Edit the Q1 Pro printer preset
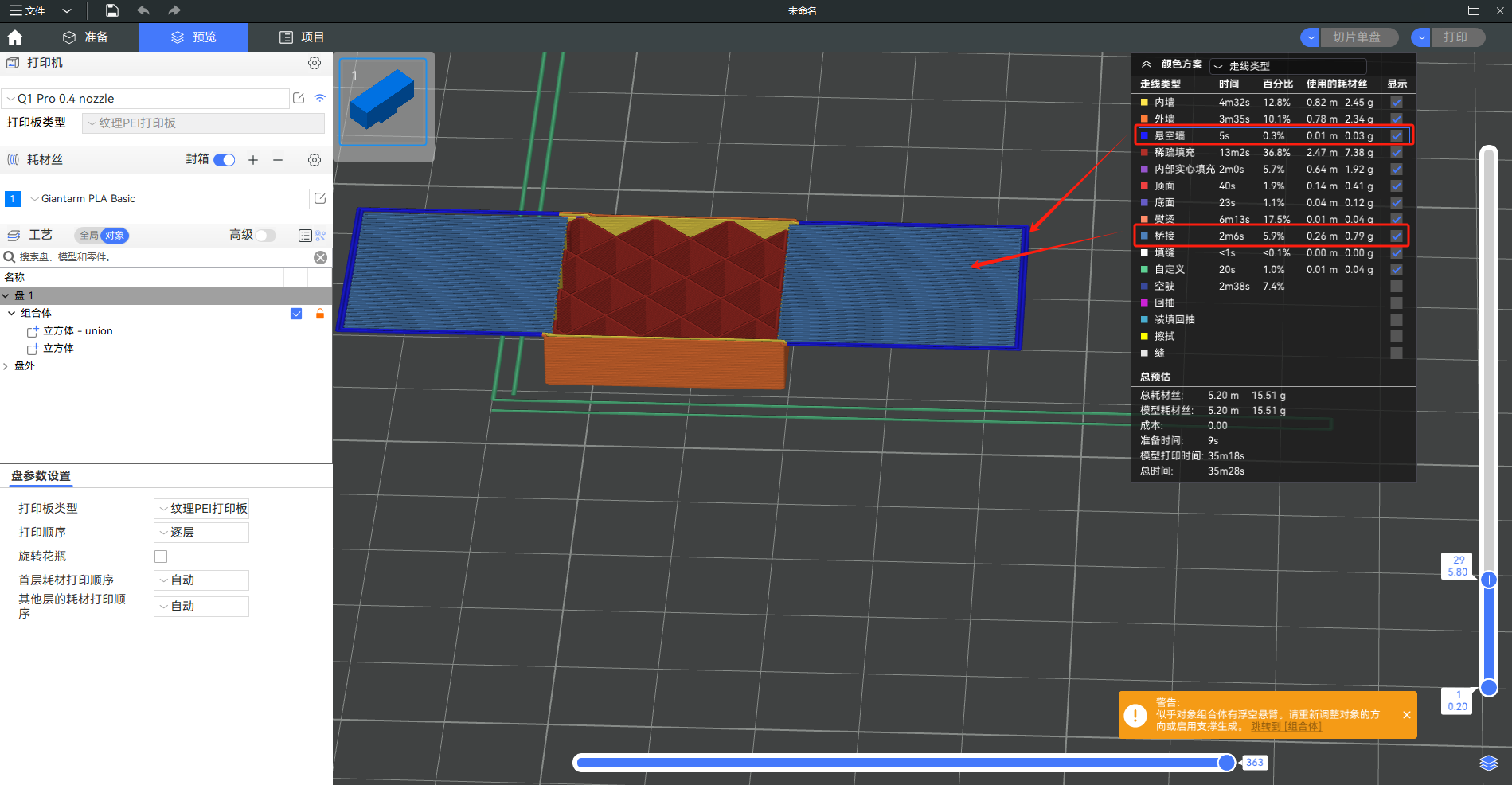This screenshot has height=785, width=1512. tap(299, 98)
